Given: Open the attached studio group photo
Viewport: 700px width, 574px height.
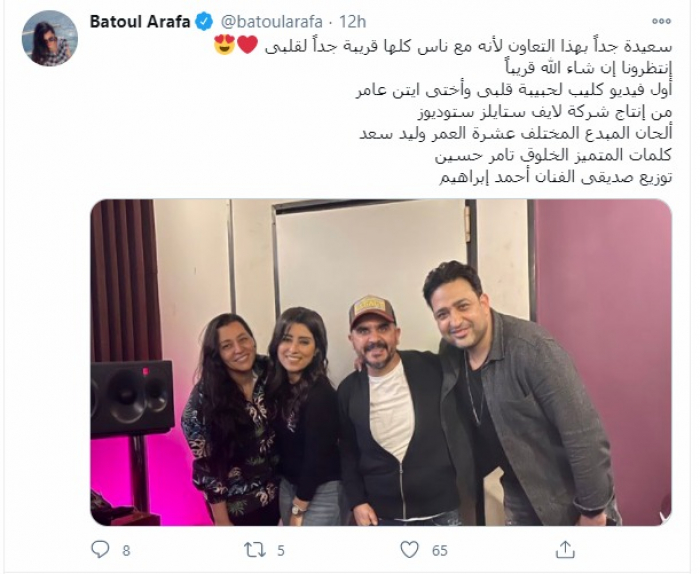Looking at the screenshot, I should click(x=381, y=362).
